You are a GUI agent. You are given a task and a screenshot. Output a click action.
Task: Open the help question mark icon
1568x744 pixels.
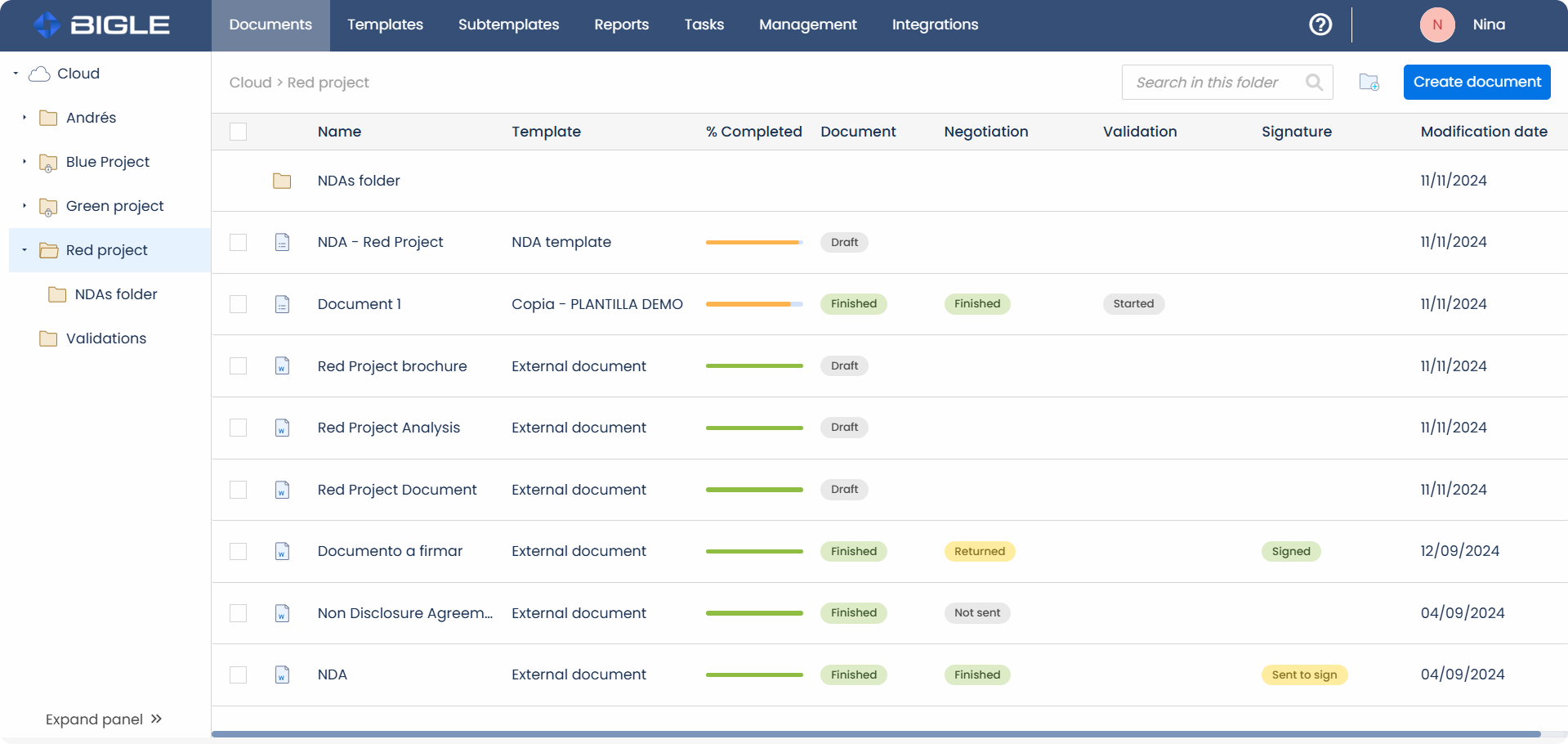pyautogui.click(x=1320, y=25)
